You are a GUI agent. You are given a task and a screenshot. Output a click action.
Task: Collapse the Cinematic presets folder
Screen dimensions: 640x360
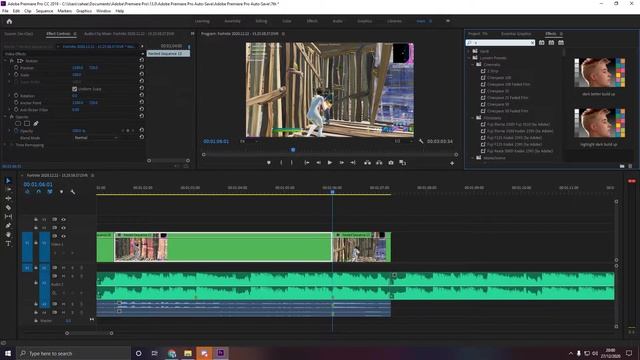coord(473,64)
